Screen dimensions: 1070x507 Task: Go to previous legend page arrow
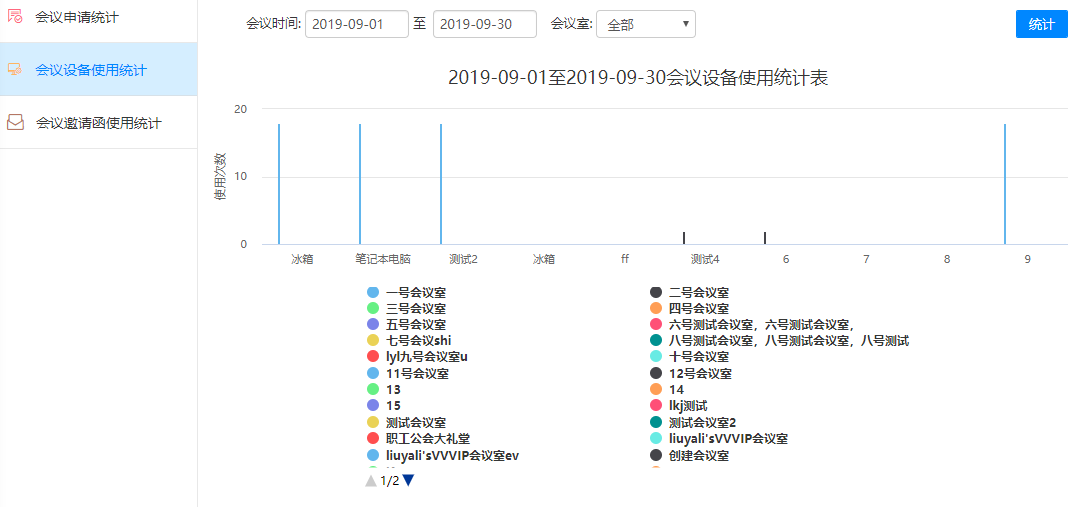pyautogui.click(x=371, y=480)
